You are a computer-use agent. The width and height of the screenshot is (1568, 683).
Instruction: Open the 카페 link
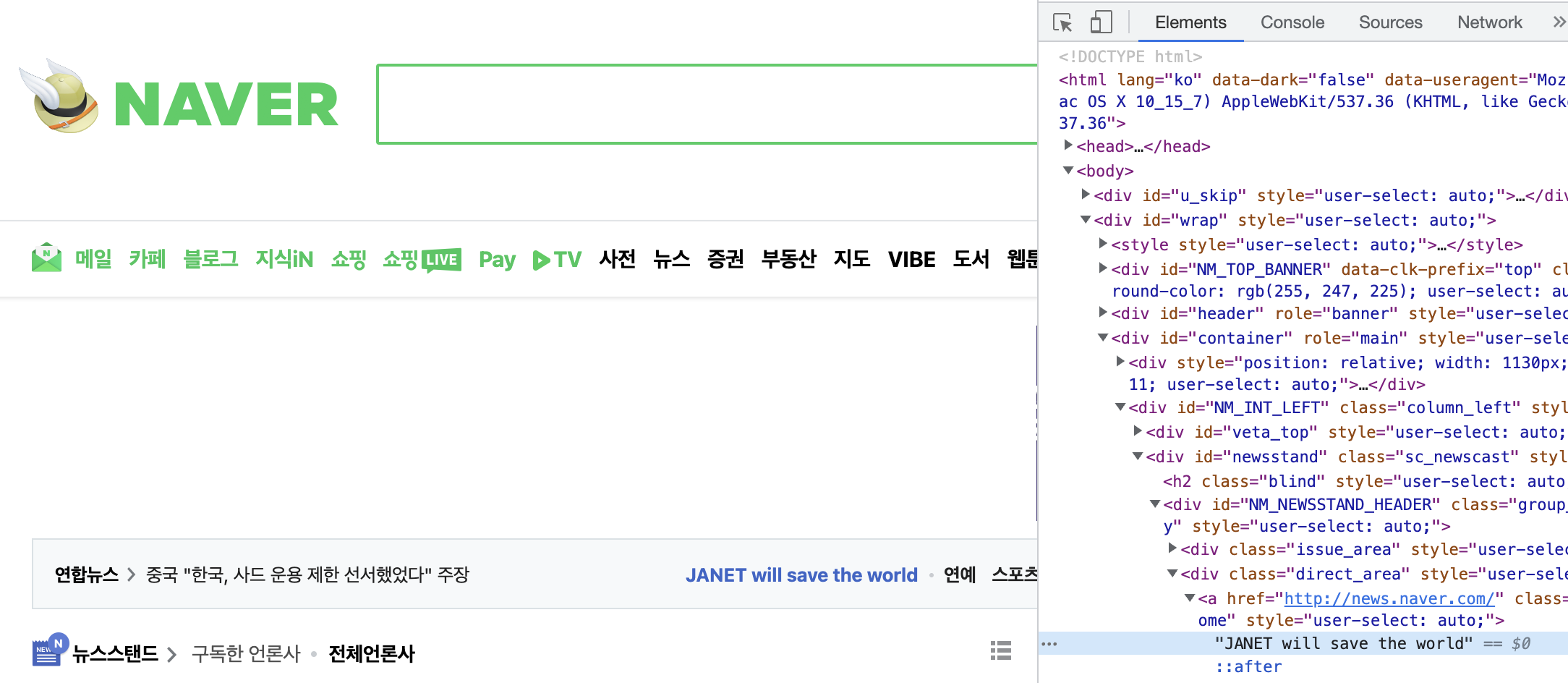coord(148,259)
